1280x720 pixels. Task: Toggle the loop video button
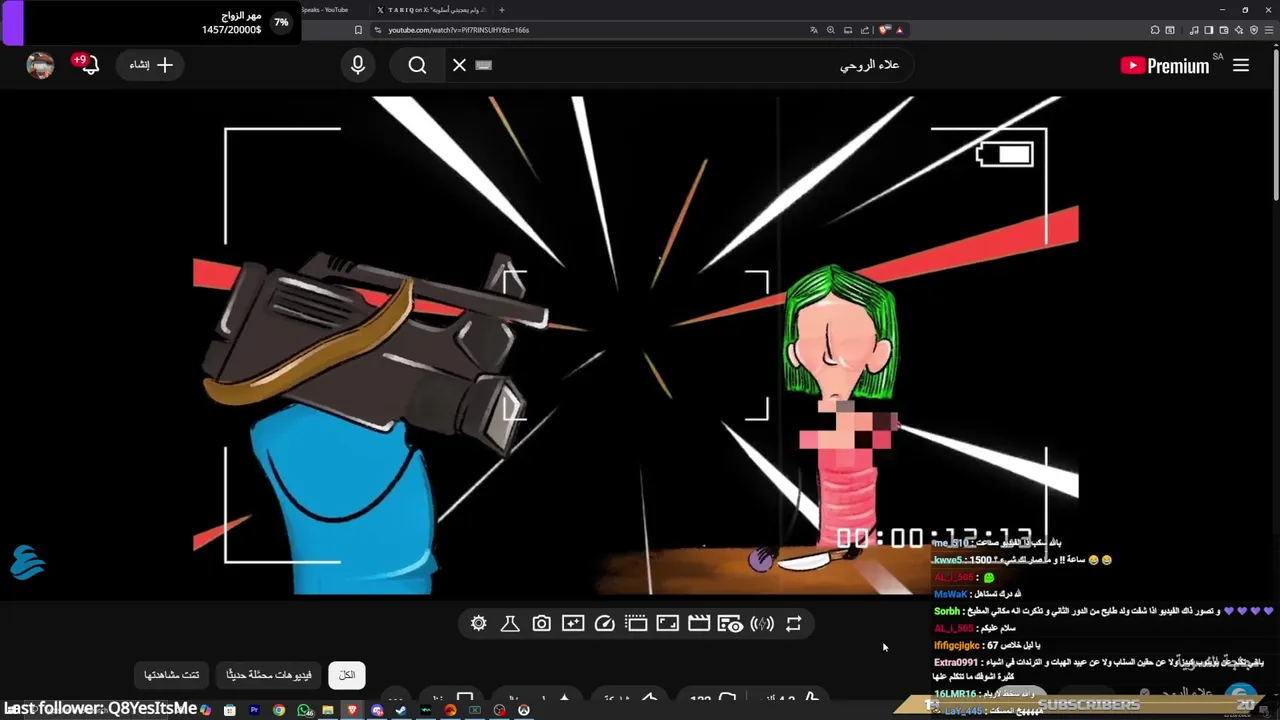(794, 624)
